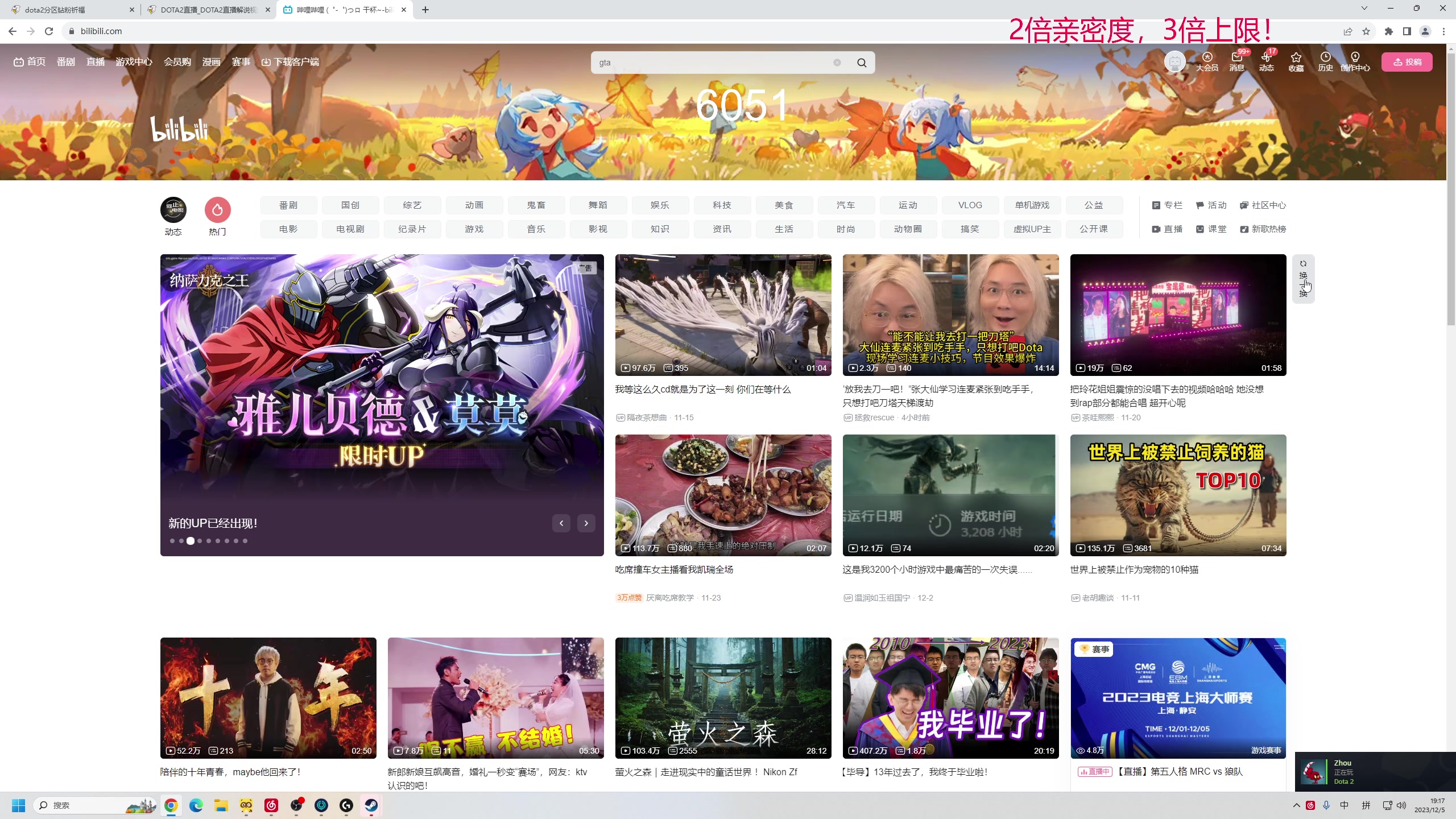Open 历史 history clock icon
Screen dimensions: 1456x819
1326,62
